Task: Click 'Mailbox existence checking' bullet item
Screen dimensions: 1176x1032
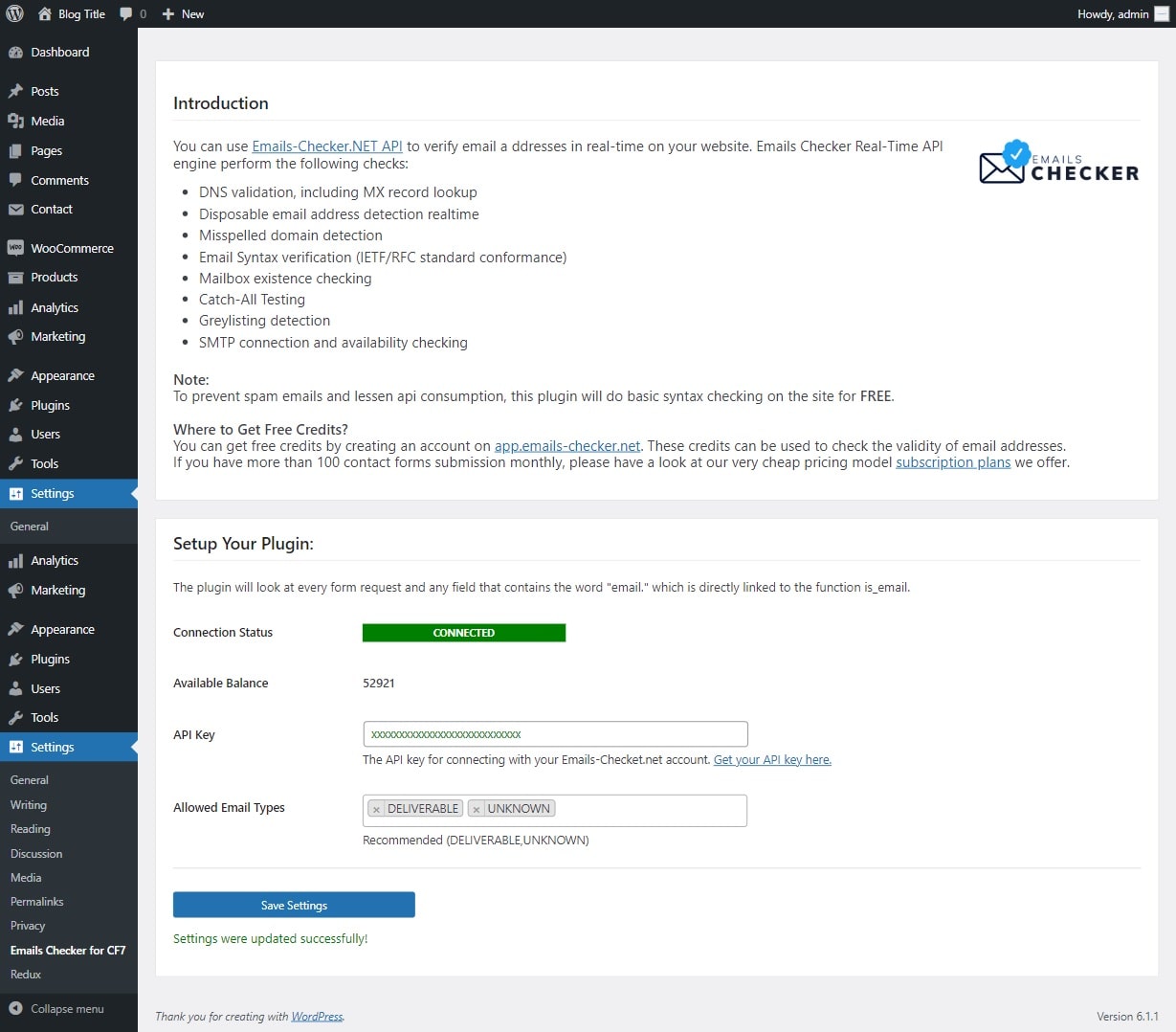Action: click(x=285, y=279)
